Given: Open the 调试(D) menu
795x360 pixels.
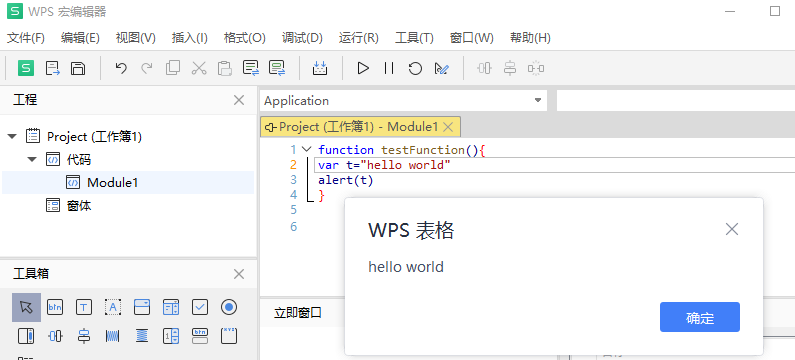Looking at the screenshot, I should coord(302,38).
